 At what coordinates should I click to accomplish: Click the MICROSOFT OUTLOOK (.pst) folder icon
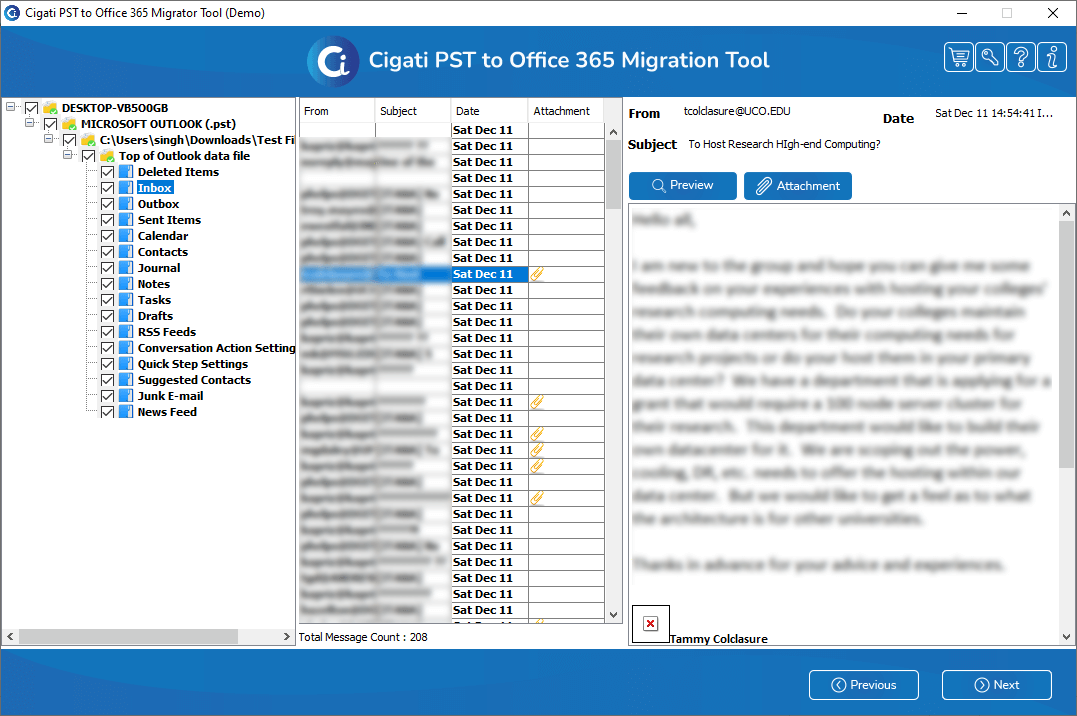[69, 124]
